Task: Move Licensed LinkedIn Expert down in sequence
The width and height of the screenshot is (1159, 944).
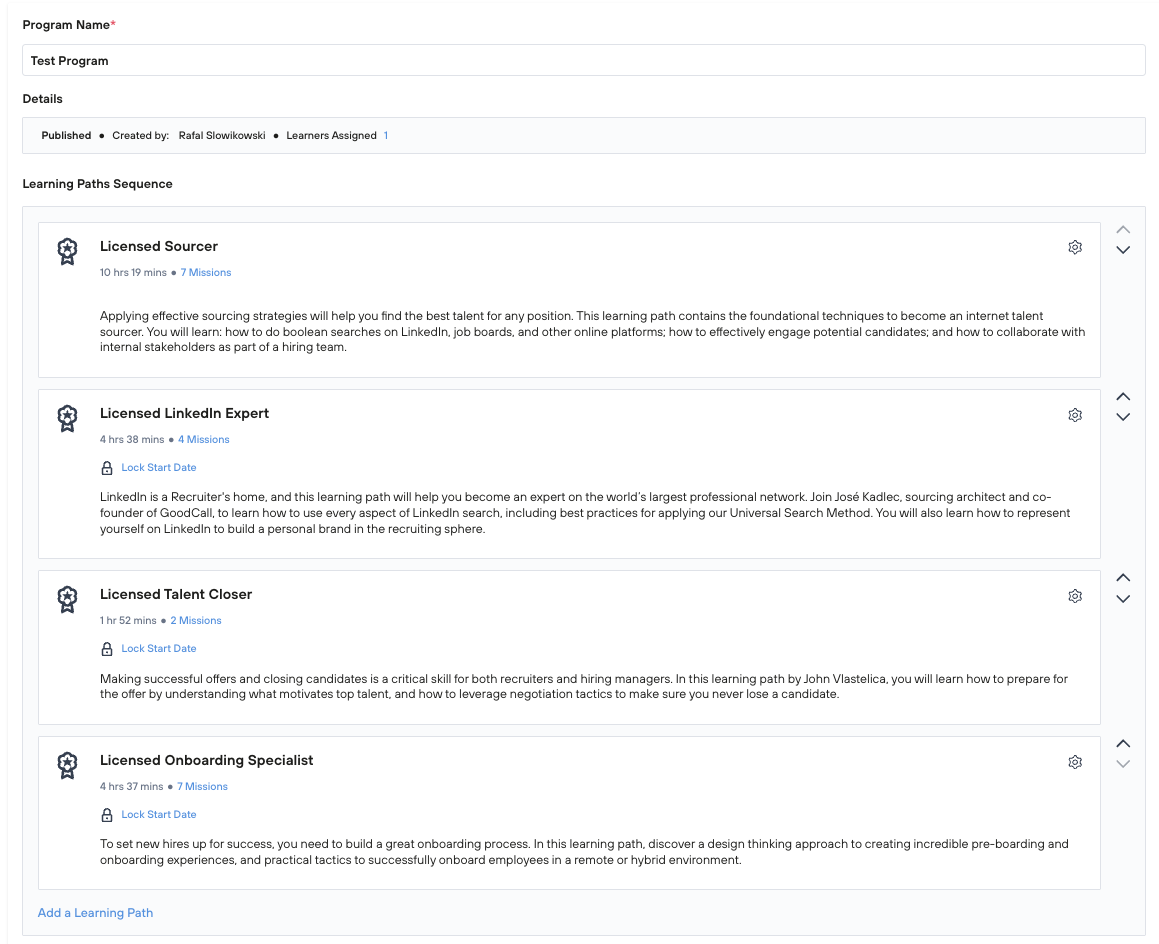Action: point(1123,417)
